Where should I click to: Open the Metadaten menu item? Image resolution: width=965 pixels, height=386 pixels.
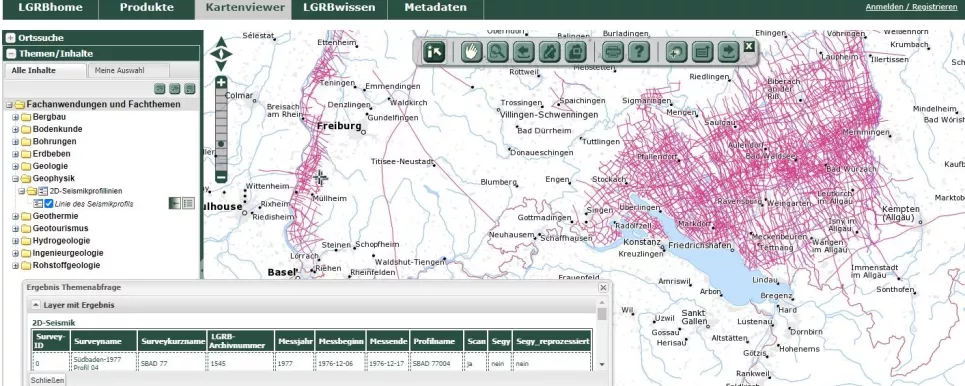point(436,8)
